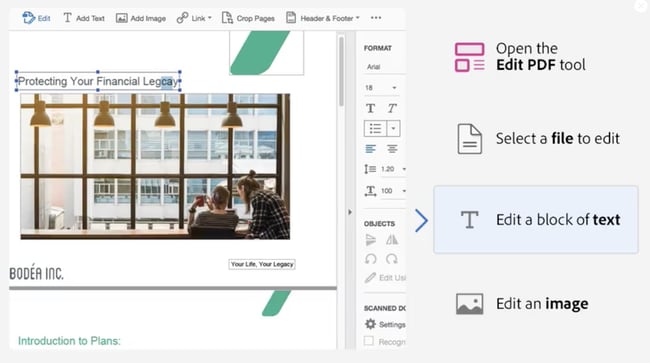Screen dimensions: 650x363
Task: Apply italic text formatting
Action: 392,109
